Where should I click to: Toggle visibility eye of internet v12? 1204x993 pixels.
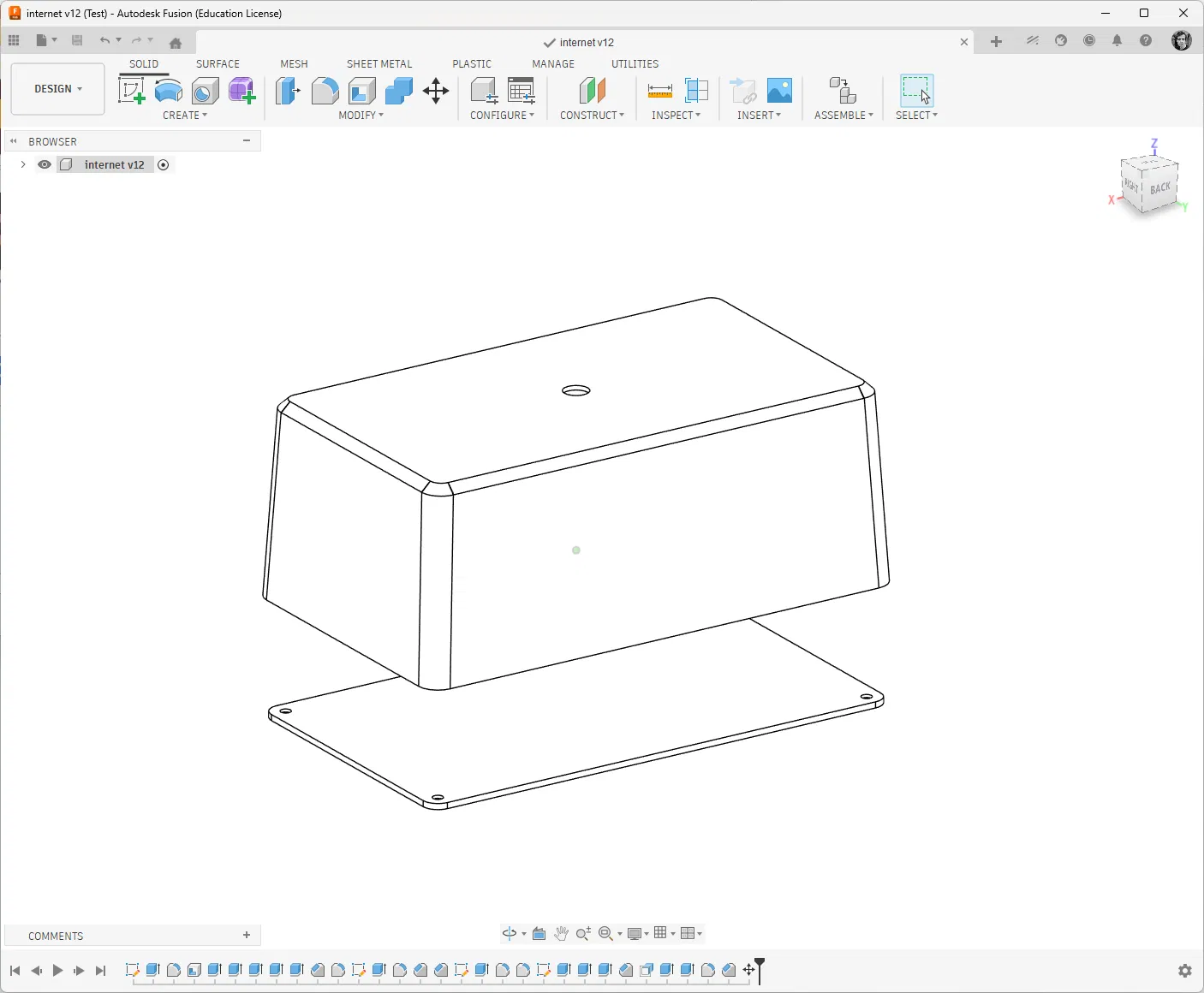[45, 164]
